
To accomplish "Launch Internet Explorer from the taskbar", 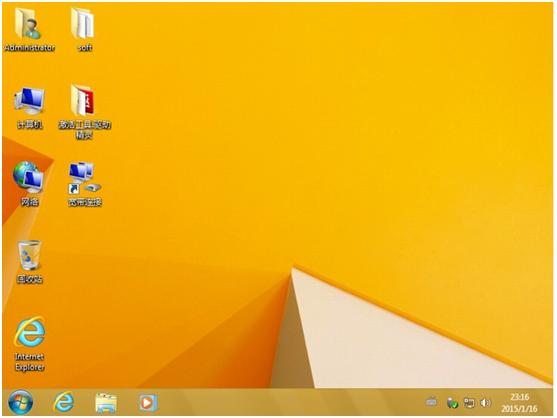I will [x=64, y=402].
